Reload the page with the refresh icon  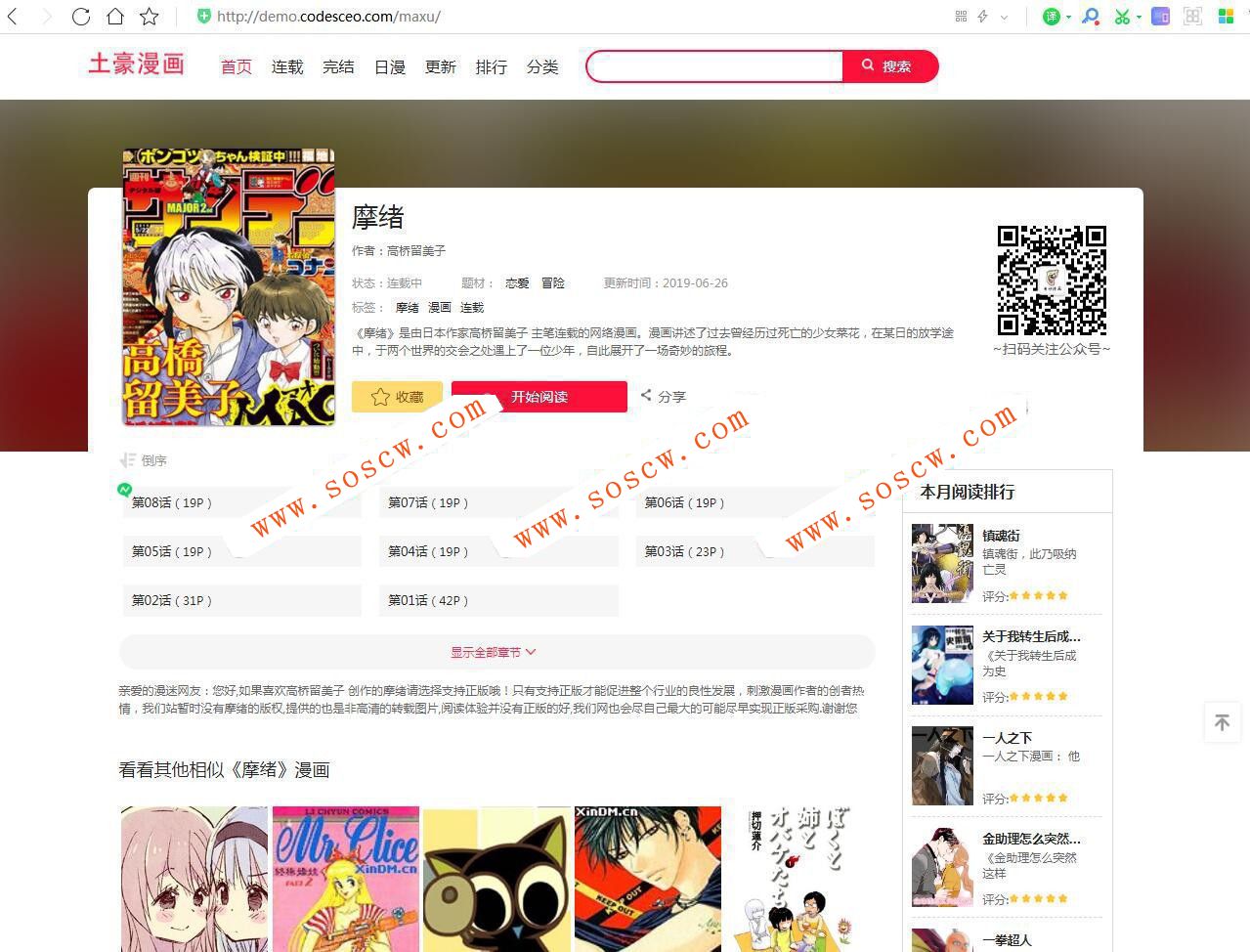(81, 17)
